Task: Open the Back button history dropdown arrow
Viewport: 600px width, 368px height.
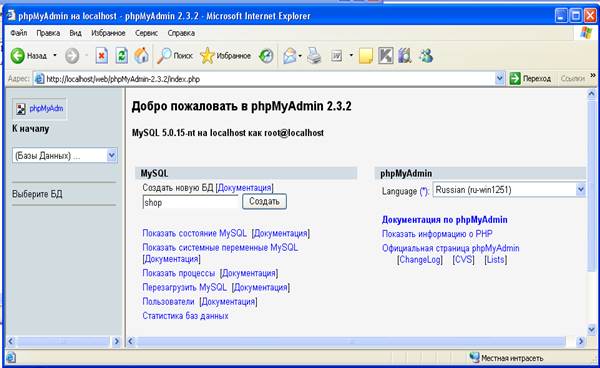Action: coord(55,56)
